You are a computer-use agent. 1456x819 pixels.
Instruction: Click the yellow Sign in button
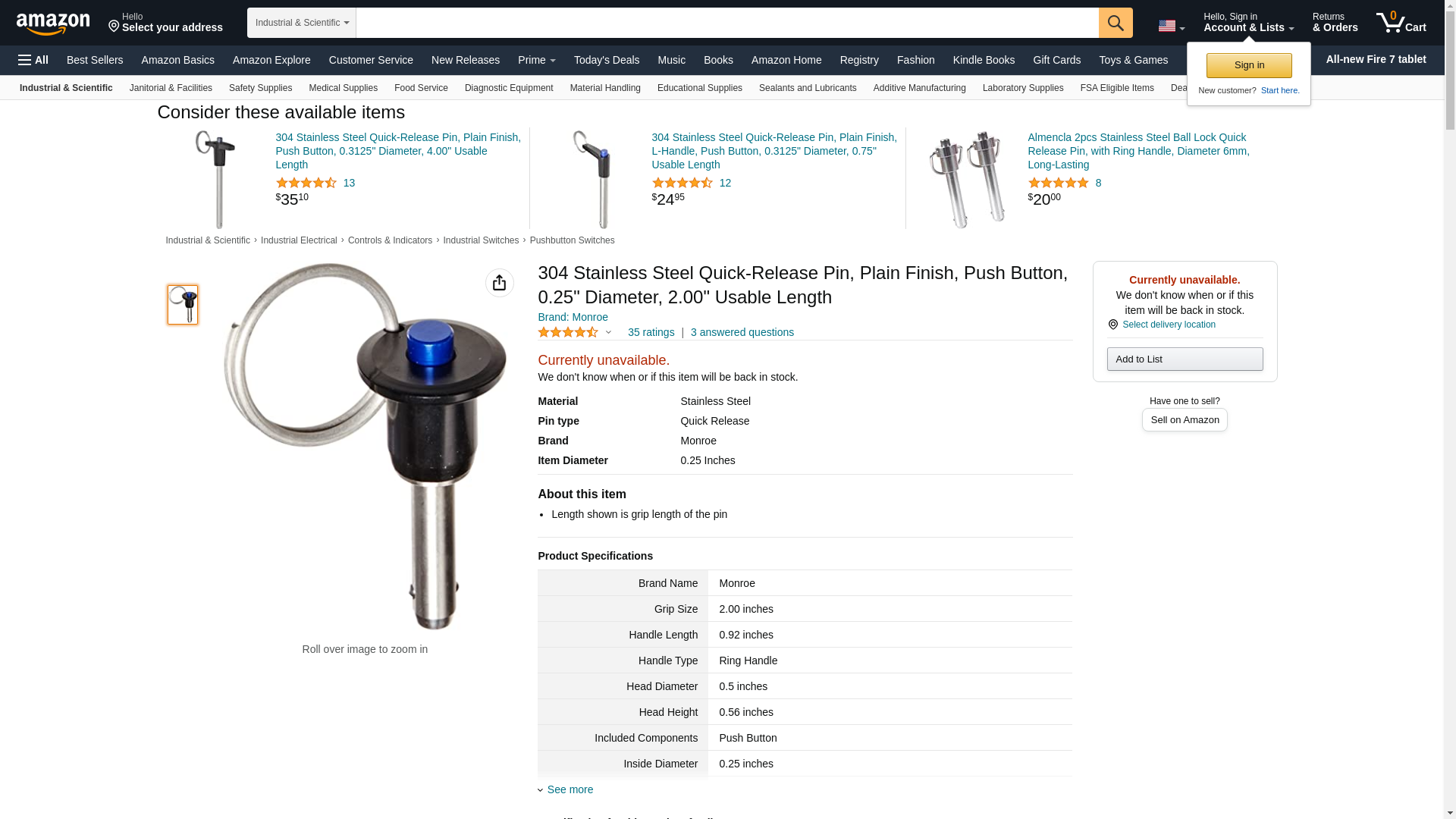tap(1249, 65)
